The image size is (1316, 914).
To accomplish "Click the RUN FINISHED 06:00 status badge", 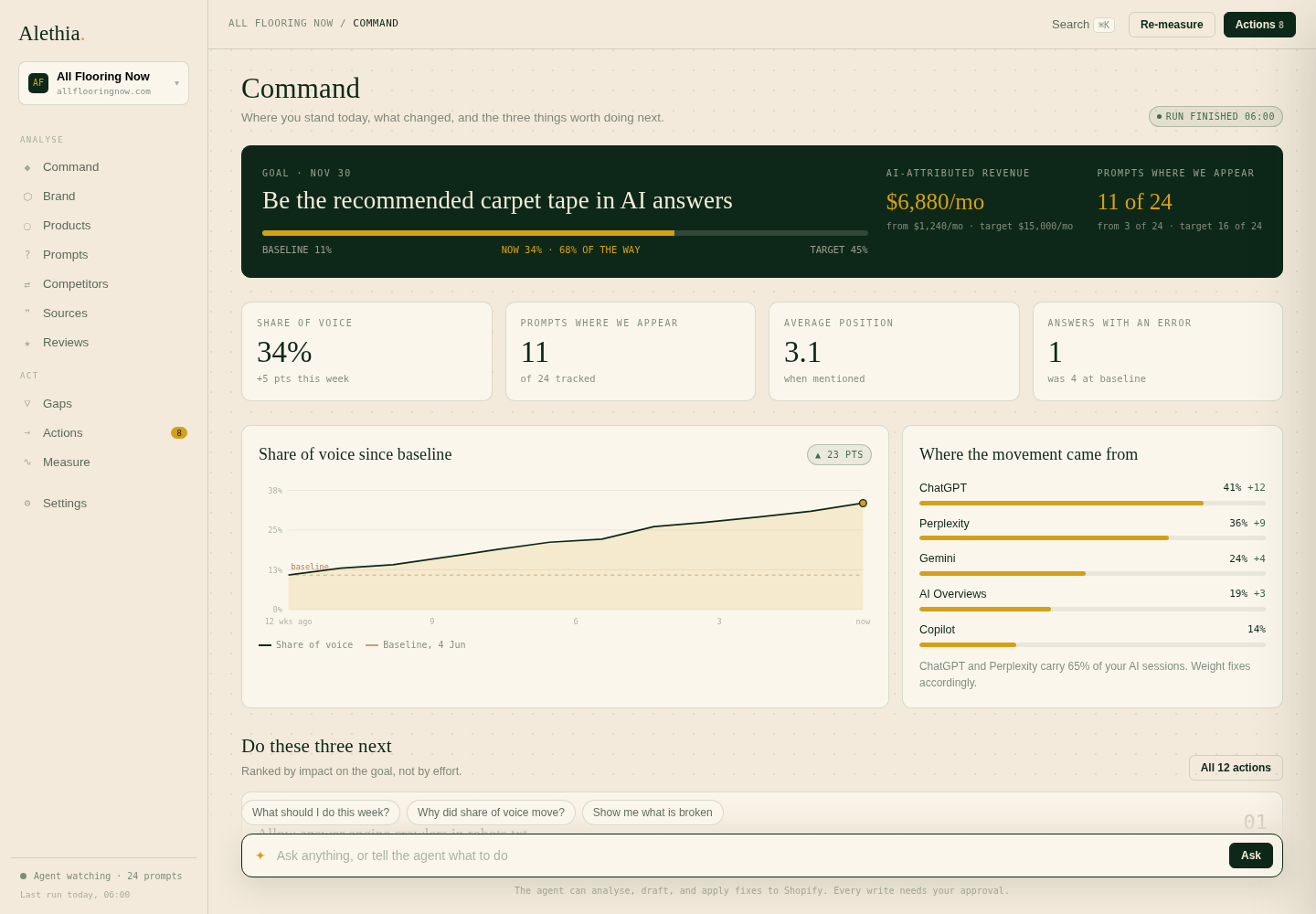I will pyautogui.click(x=1215, y=117).
